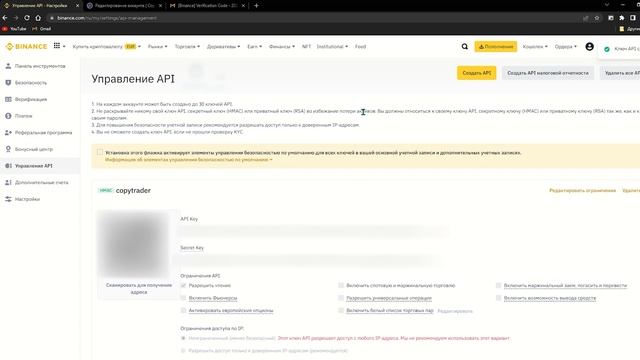Expand the Деривативы menu
The image size is (640, 360).
click(x=223, y=47)
